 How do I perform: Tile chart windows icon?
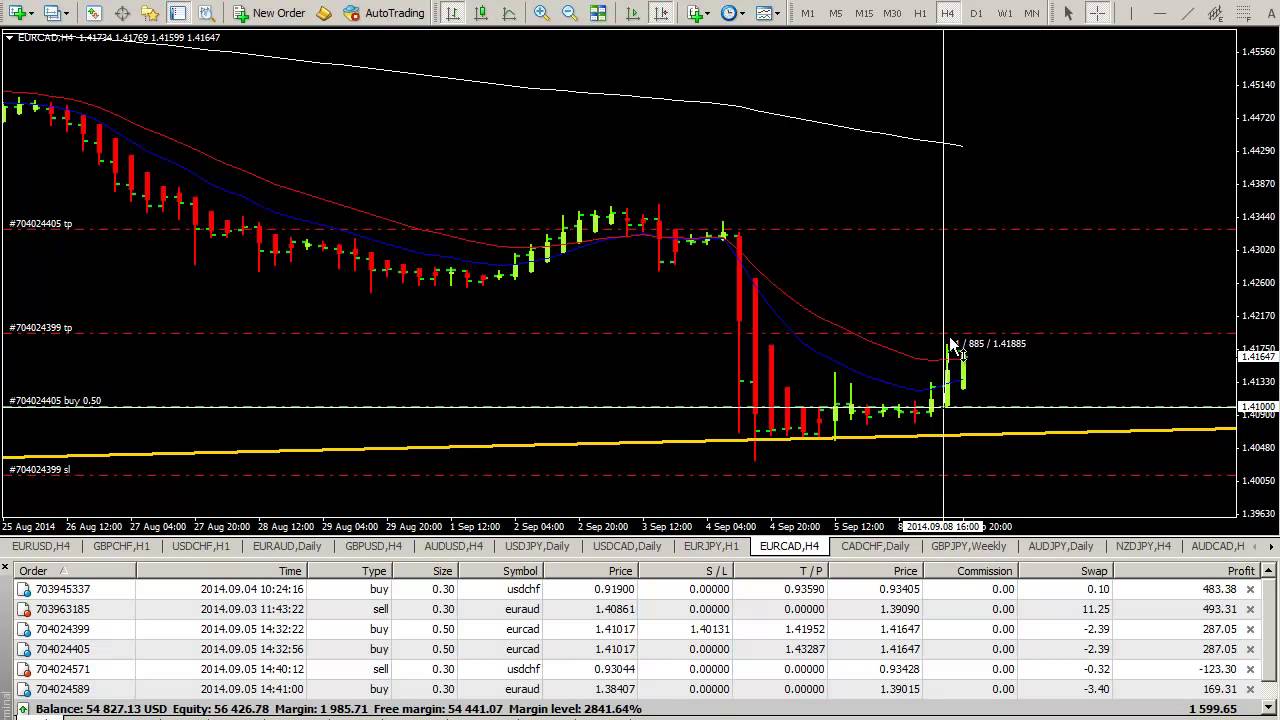pos(598,13)
